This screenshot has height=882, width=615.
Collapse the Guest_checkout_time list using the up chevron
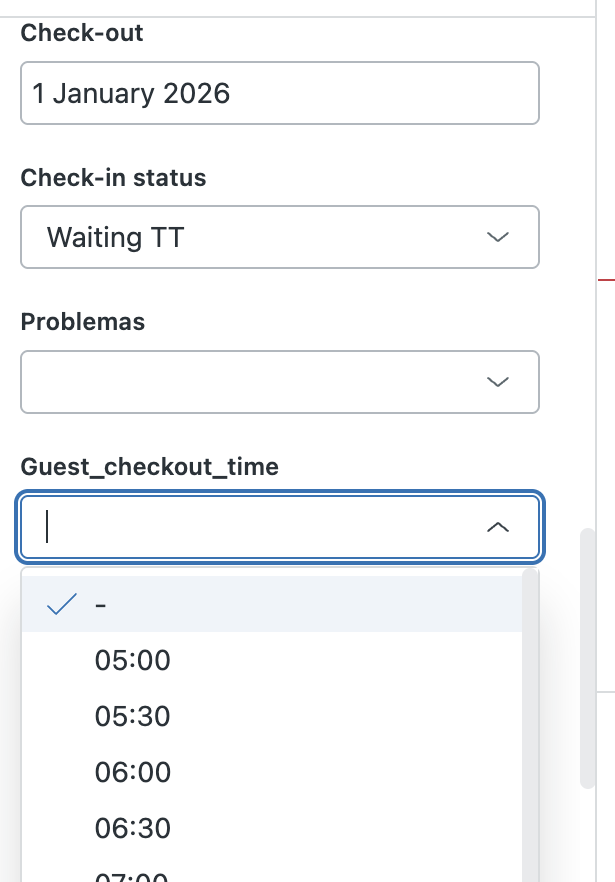point(497,526)
